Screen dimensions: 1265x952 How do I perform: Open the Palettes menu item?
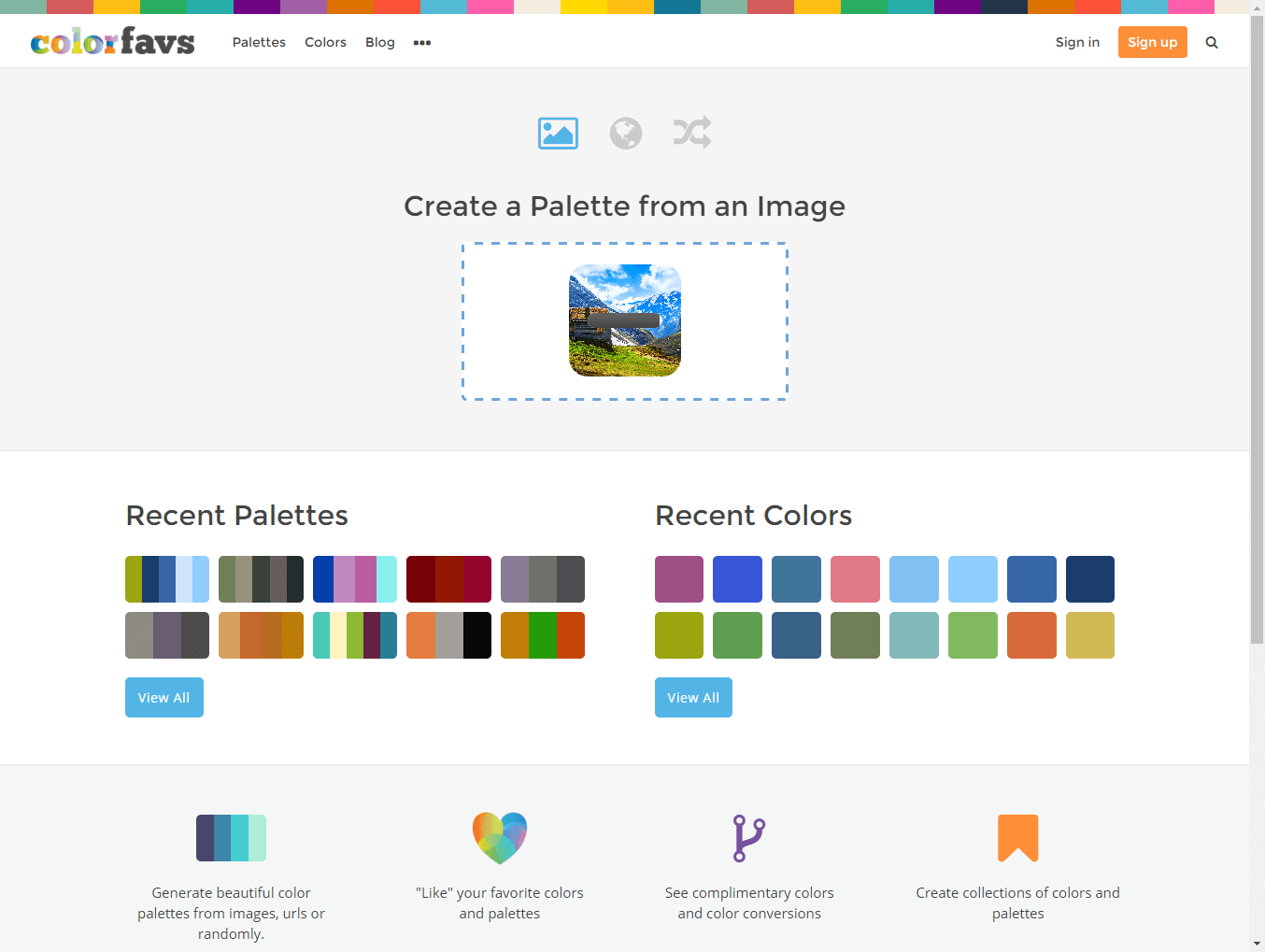tap(259, 42)
